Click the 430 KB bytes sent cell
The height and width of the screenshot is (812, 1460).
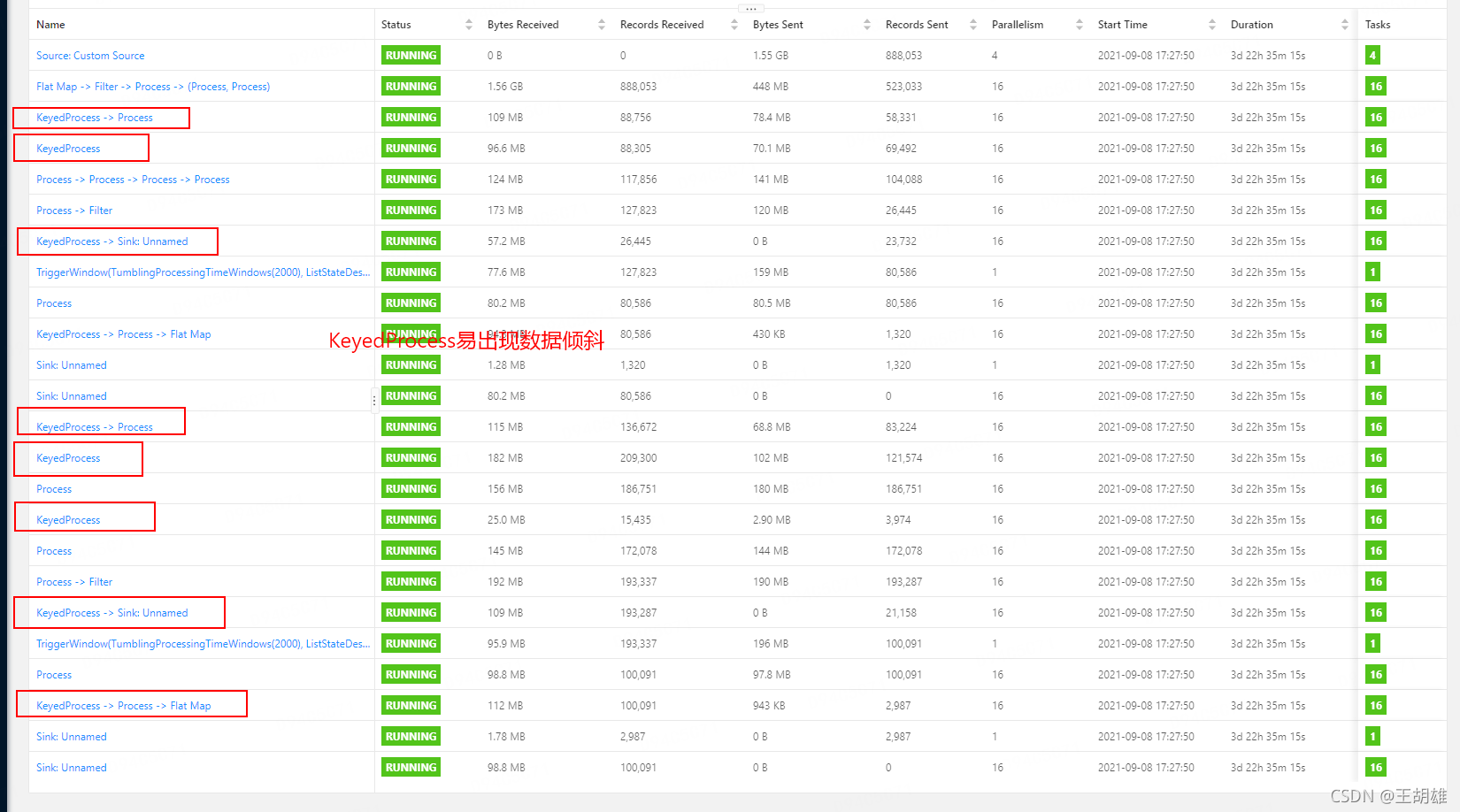click(x=769, y=334)
